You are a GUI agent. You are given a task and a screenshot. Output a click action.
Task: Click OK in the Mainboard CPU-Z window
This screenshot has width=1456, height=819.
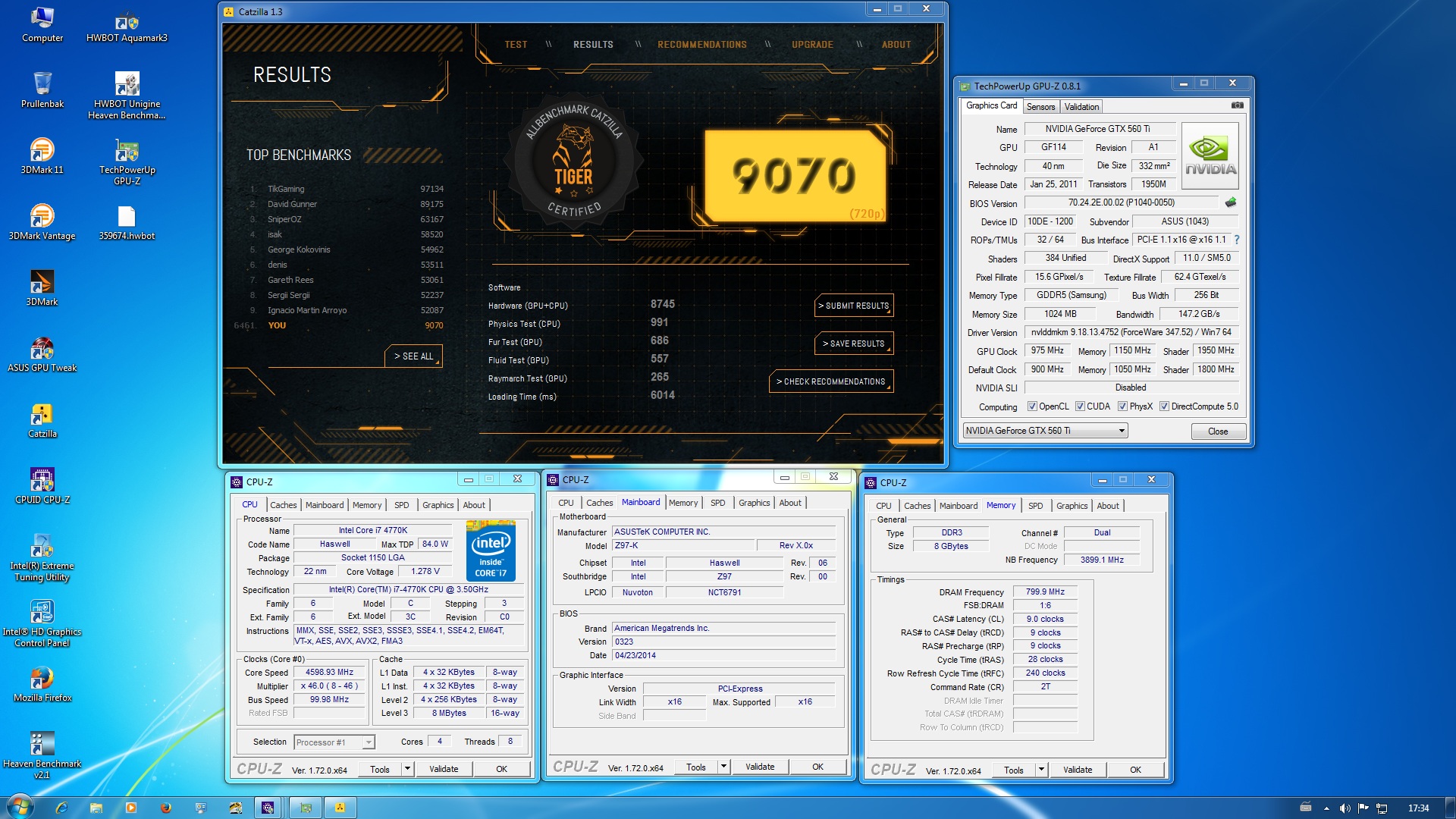[817, 767]
